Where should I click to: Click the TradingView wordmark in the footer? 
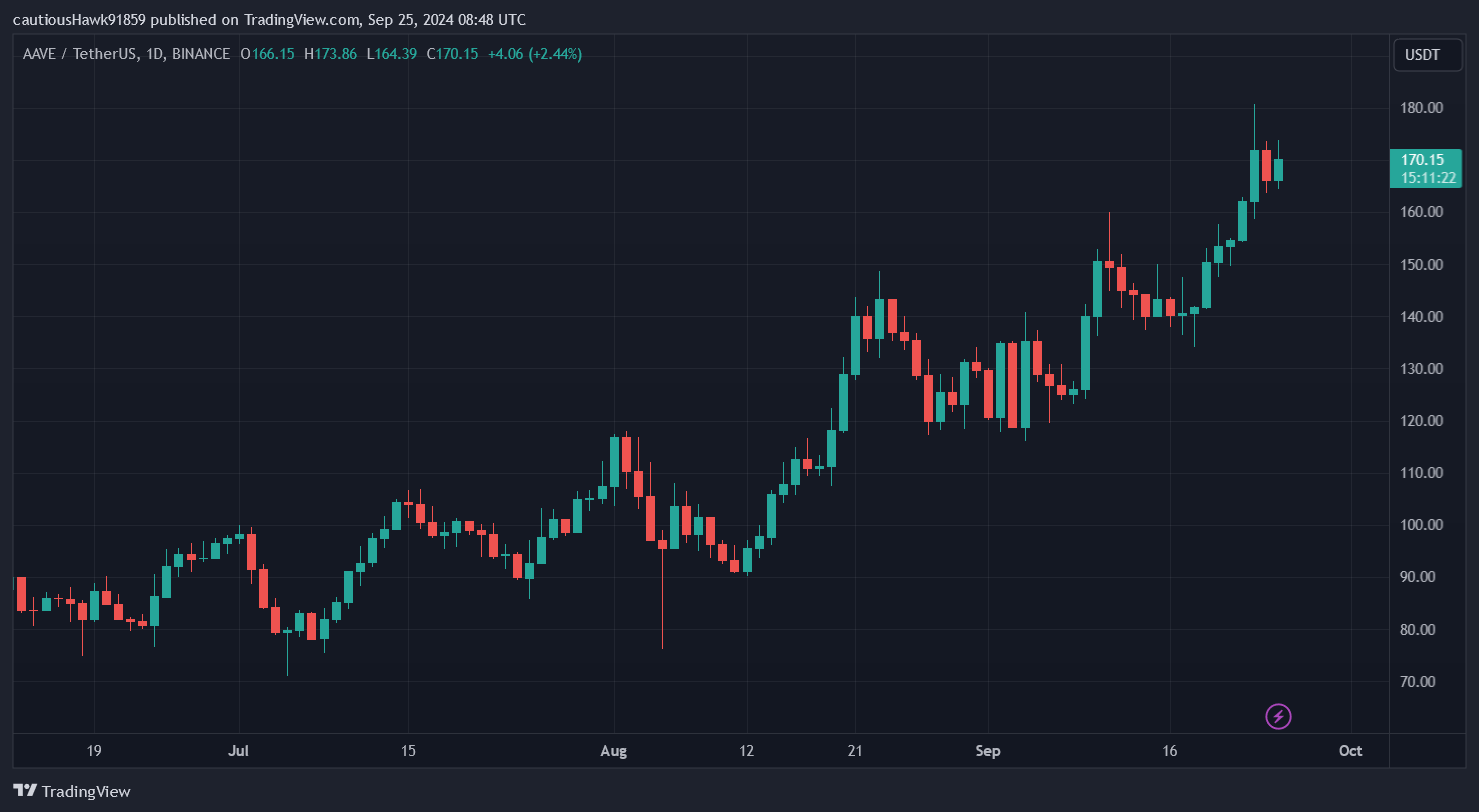[x=86, y=791]
